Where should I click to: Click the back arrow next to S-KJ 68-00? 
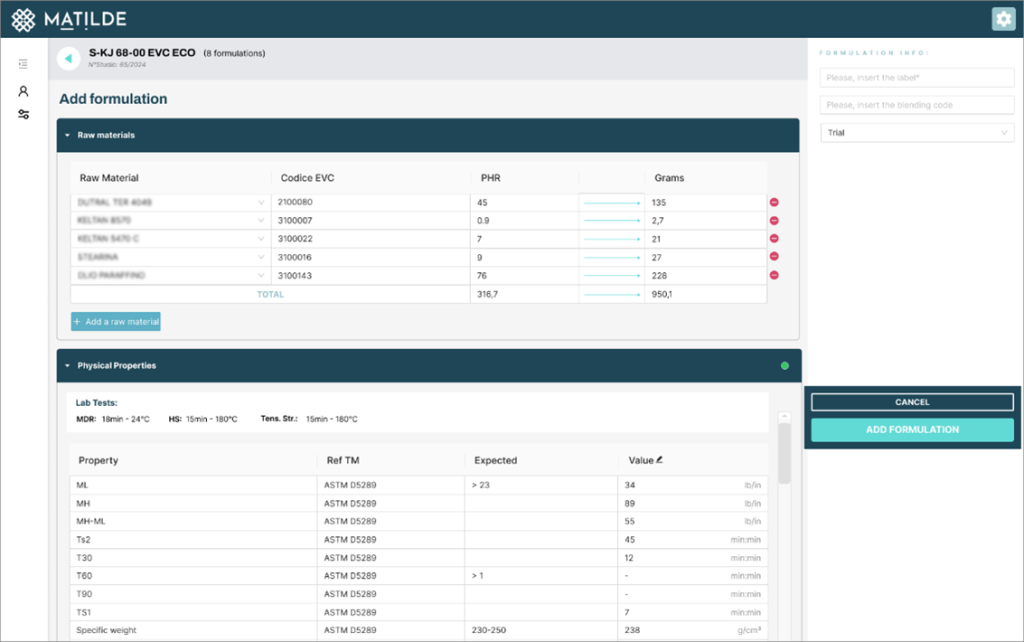tap(68, 59)
